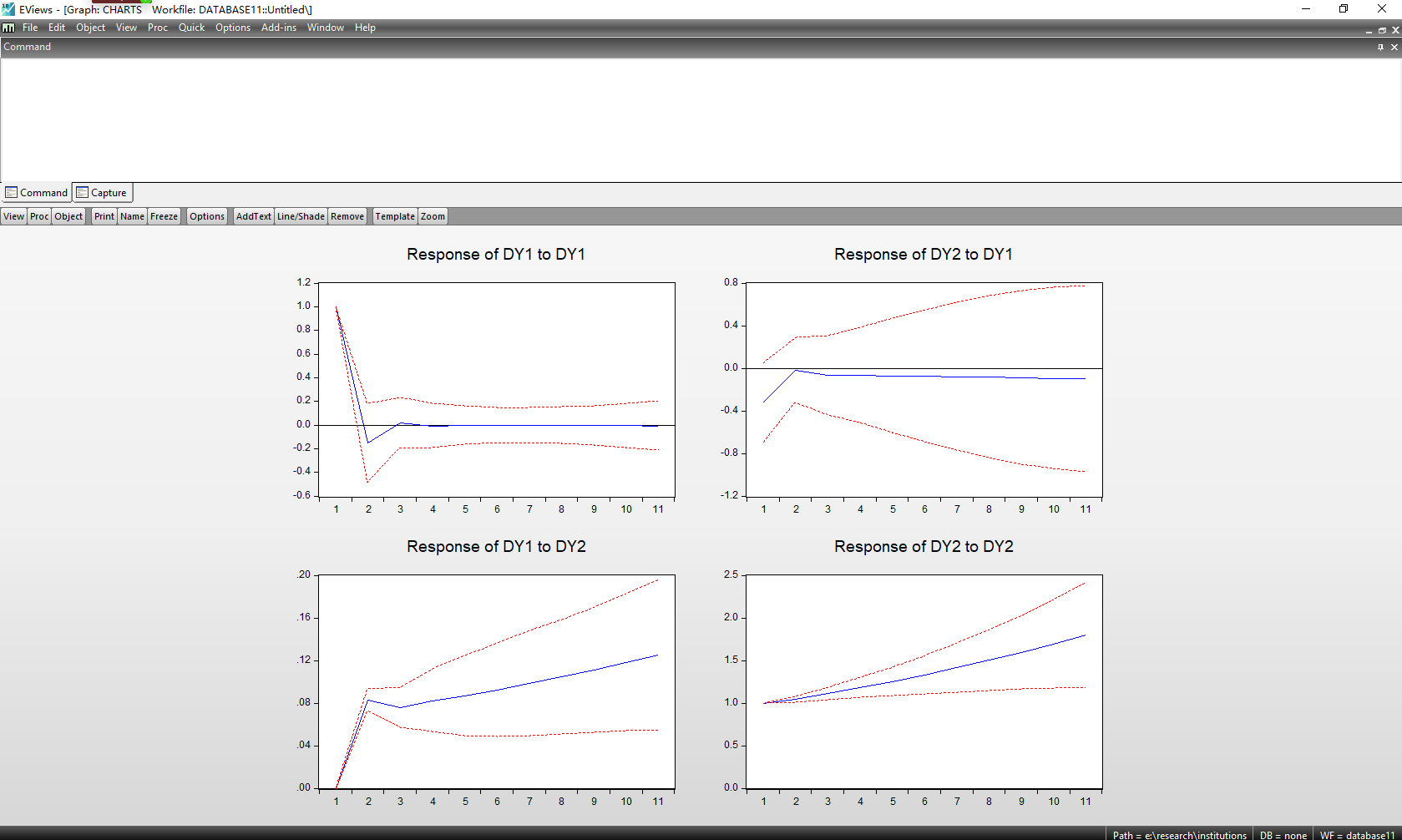
Task: Open the File menu
Action: pyautogui.click(x=30, y=28)
